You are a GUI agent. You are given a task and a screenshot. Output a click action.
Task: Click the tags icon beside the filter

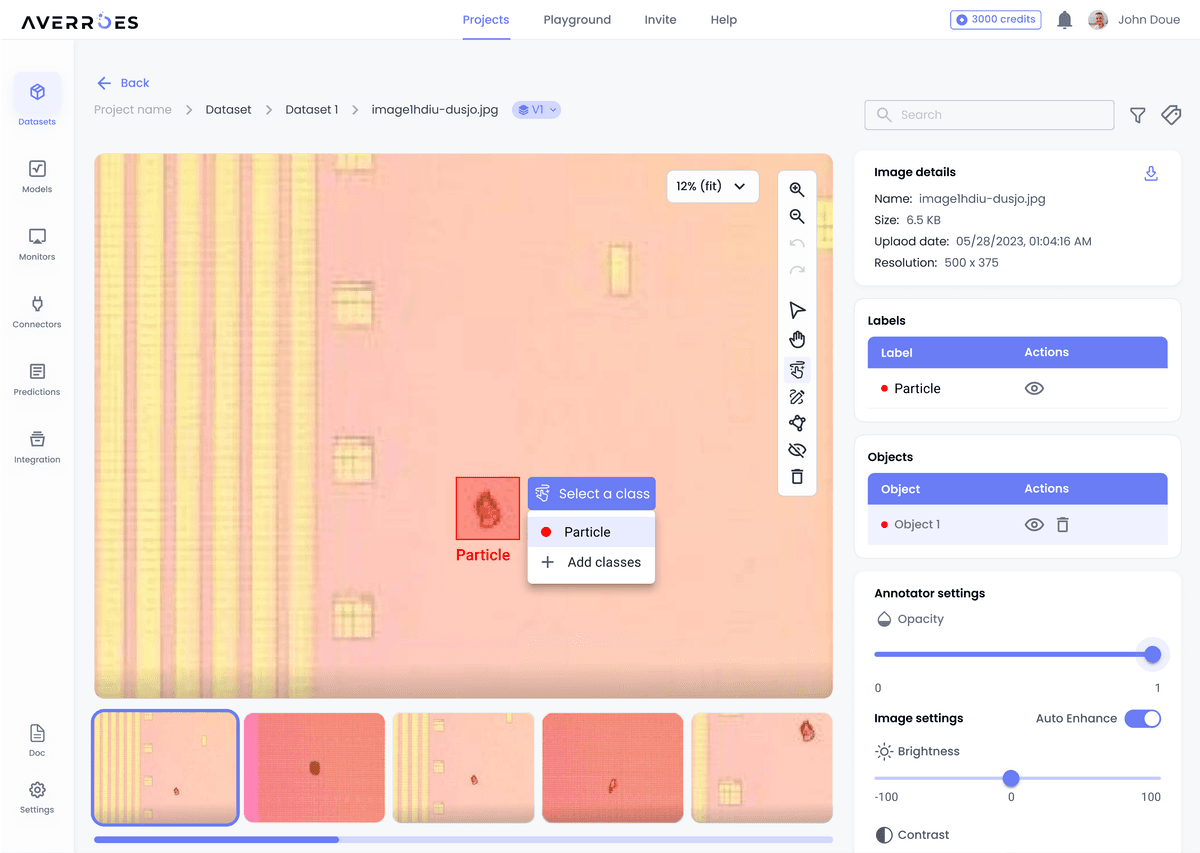click(x=1171, y=115)
